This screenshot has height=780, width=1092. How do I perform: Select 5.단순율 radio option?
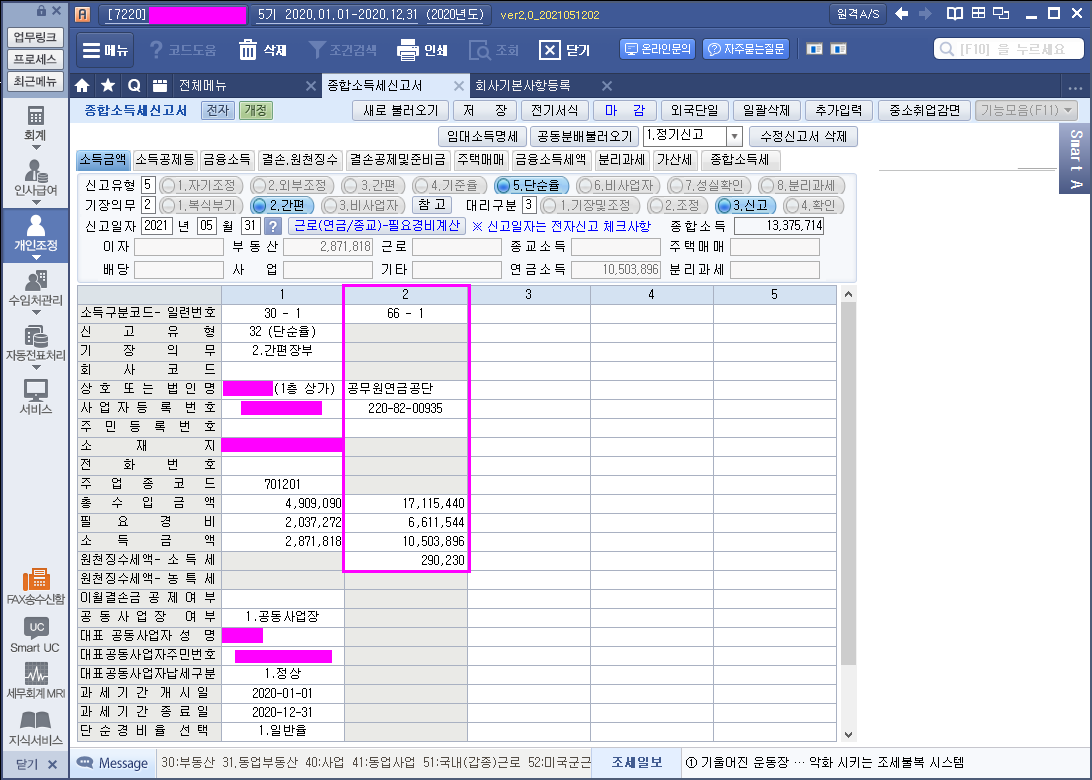point(531,185)
